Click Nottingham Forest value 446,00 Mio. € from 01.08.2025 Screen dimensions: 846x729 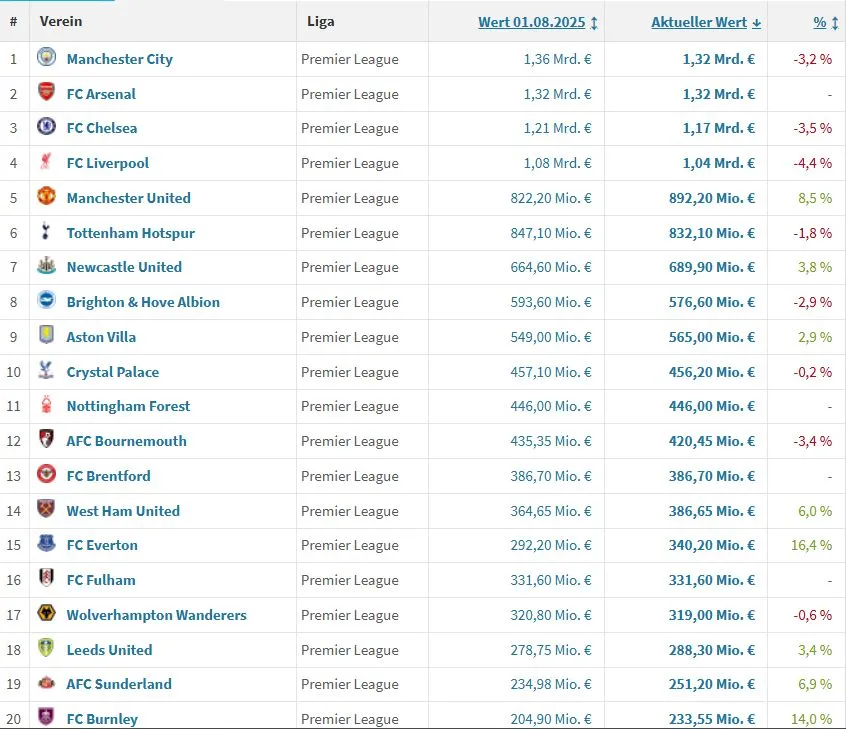click(x=551, y=406)
